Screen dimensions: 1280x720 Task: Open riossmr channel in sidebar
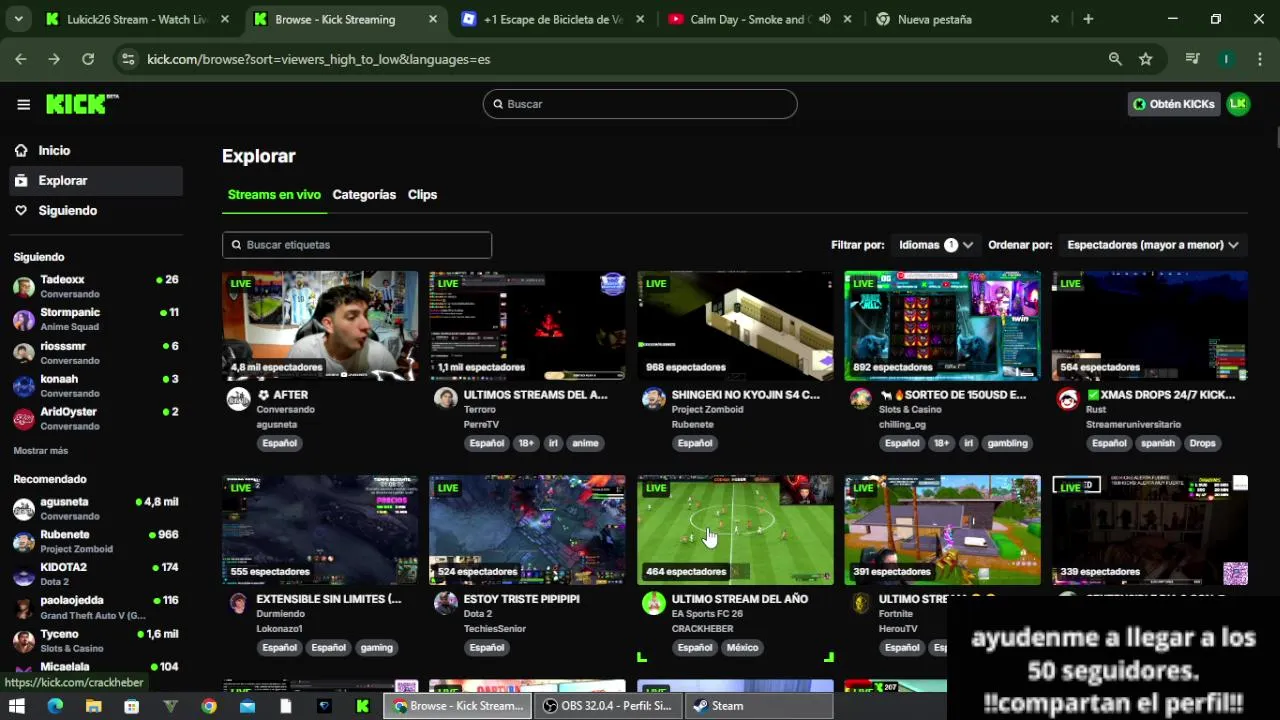pos(96,352)
